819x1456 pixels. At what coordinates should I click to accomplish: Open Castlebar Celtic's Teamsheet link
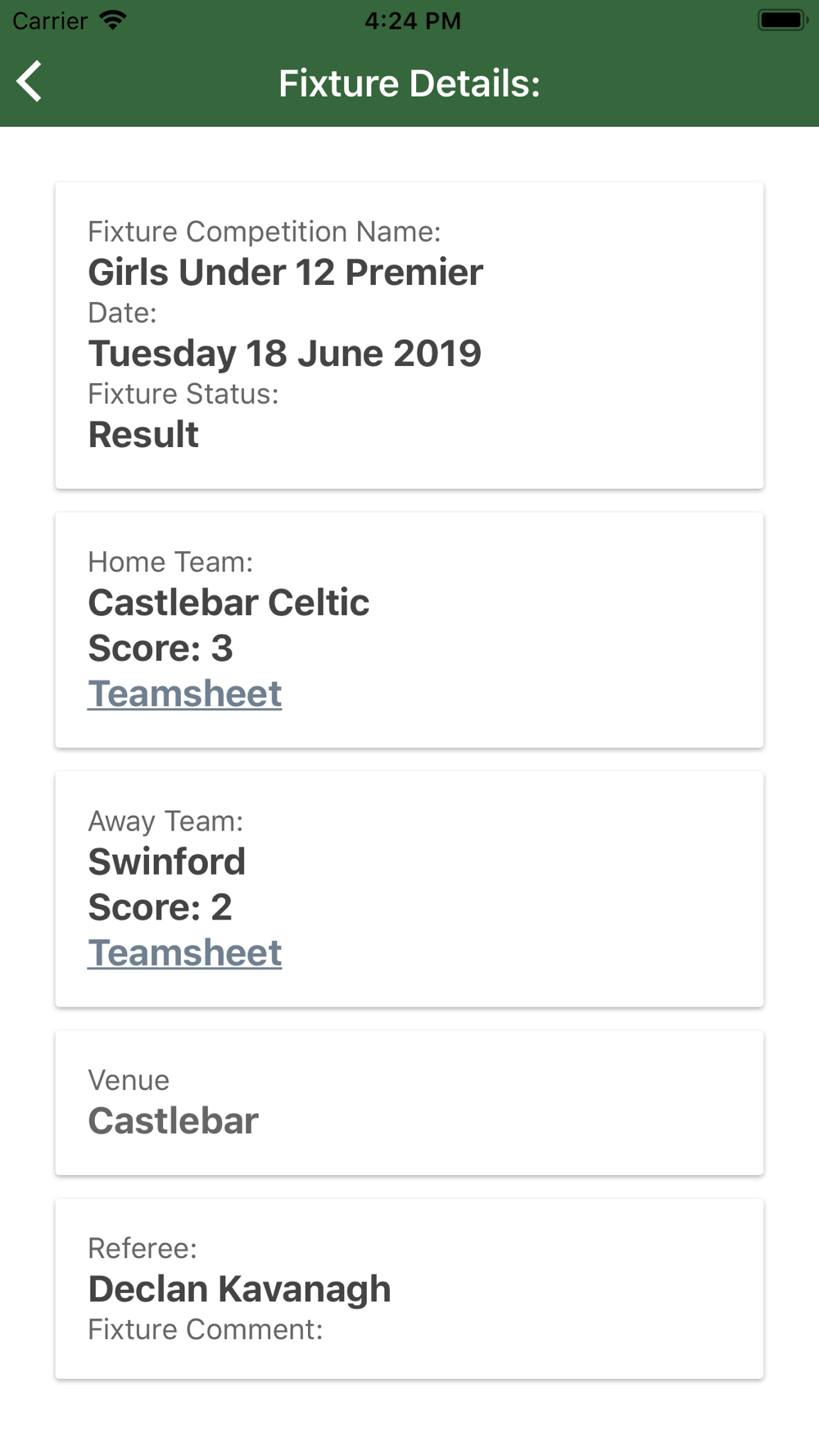(185, 694)
